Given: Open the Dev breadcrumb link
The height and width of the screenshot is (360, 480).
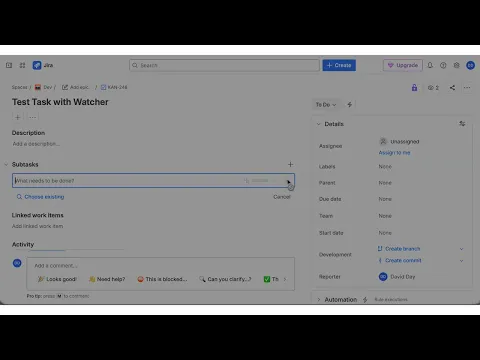Looking at the screenshot, I should [44, 87].
